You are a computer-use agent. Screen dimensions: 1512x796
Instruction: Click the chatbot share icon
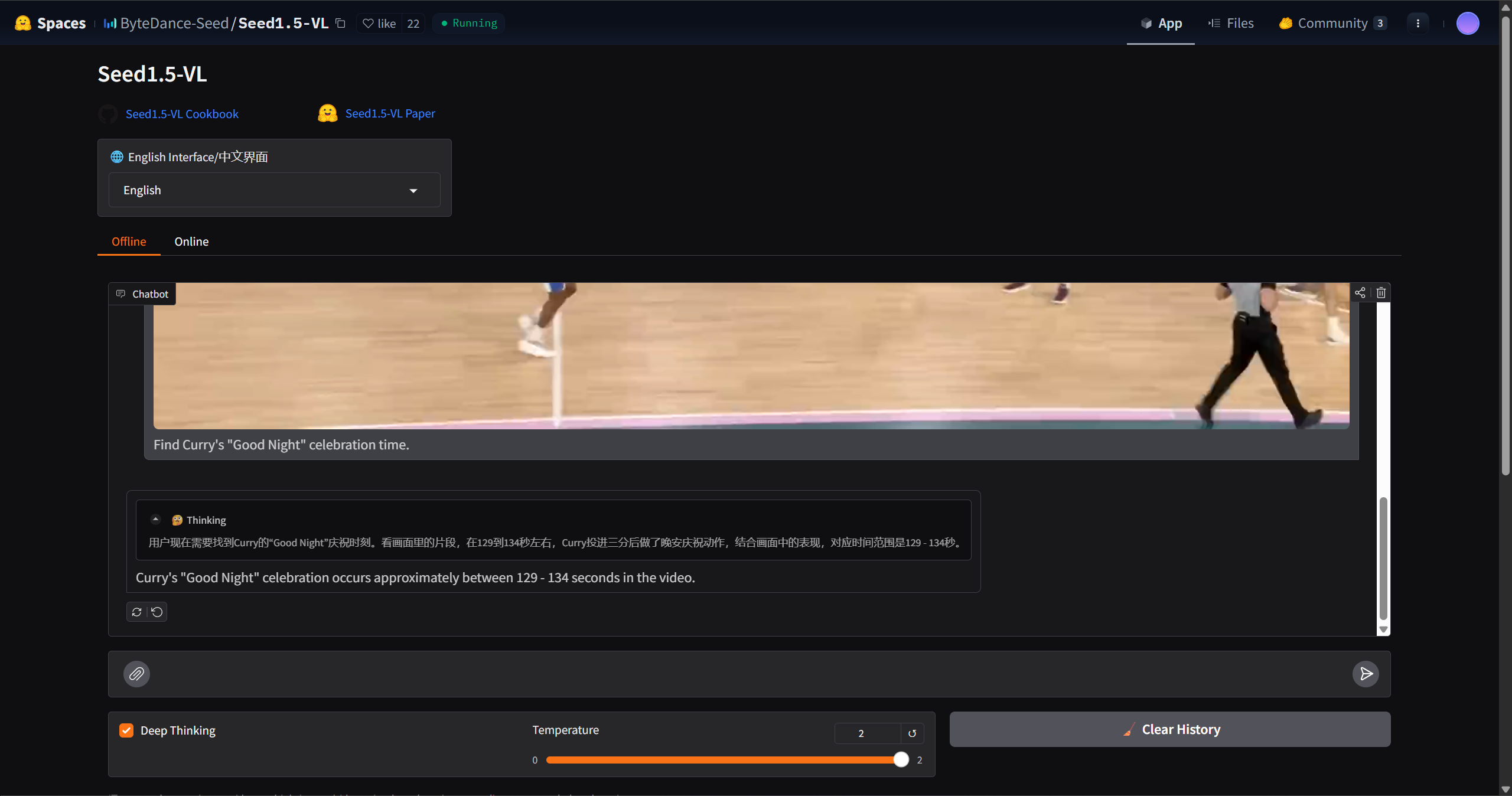pyautogui.click(x=1360, y=293)
